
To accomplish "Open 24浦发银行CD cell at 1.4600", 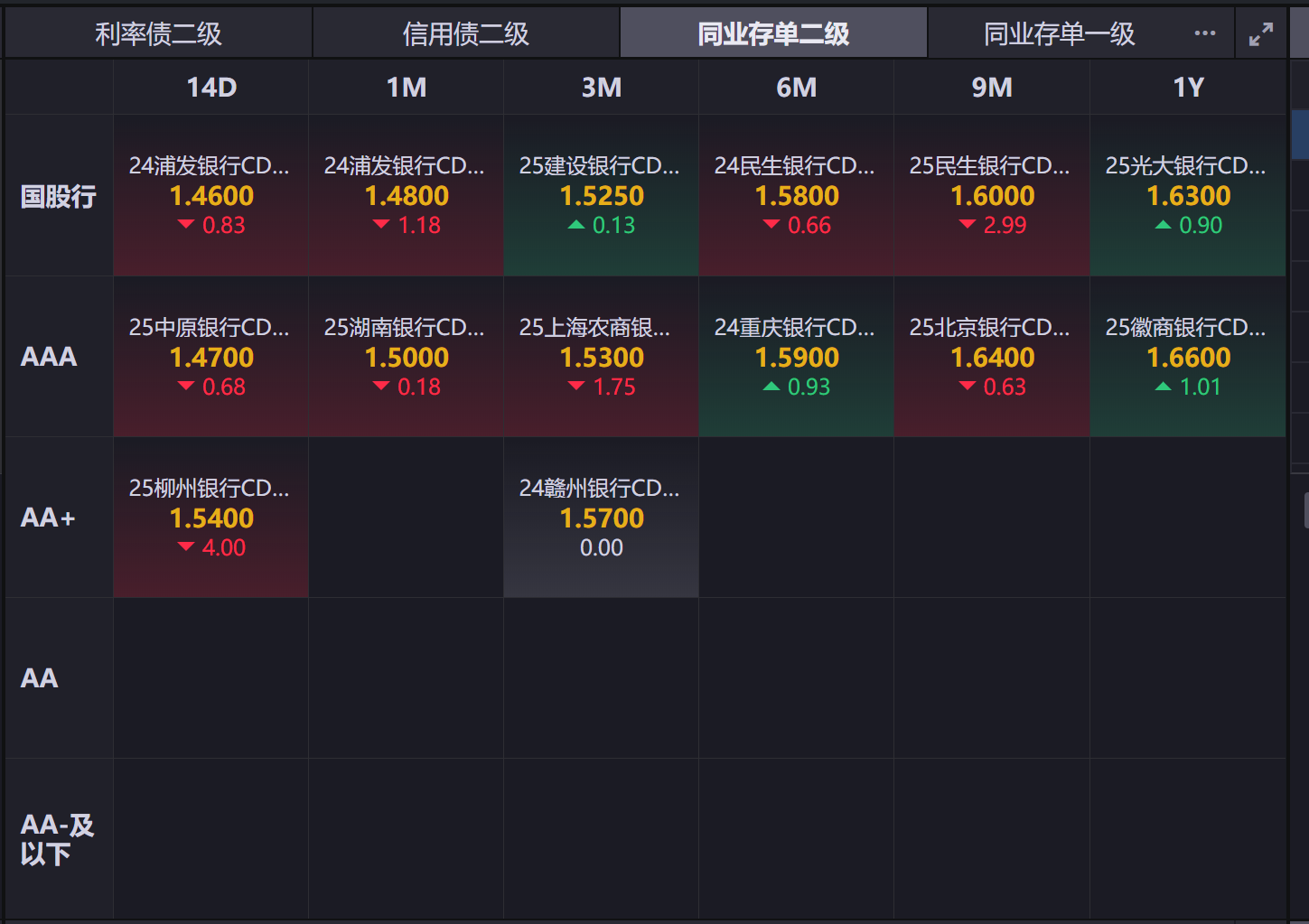I will coord(211,196).
